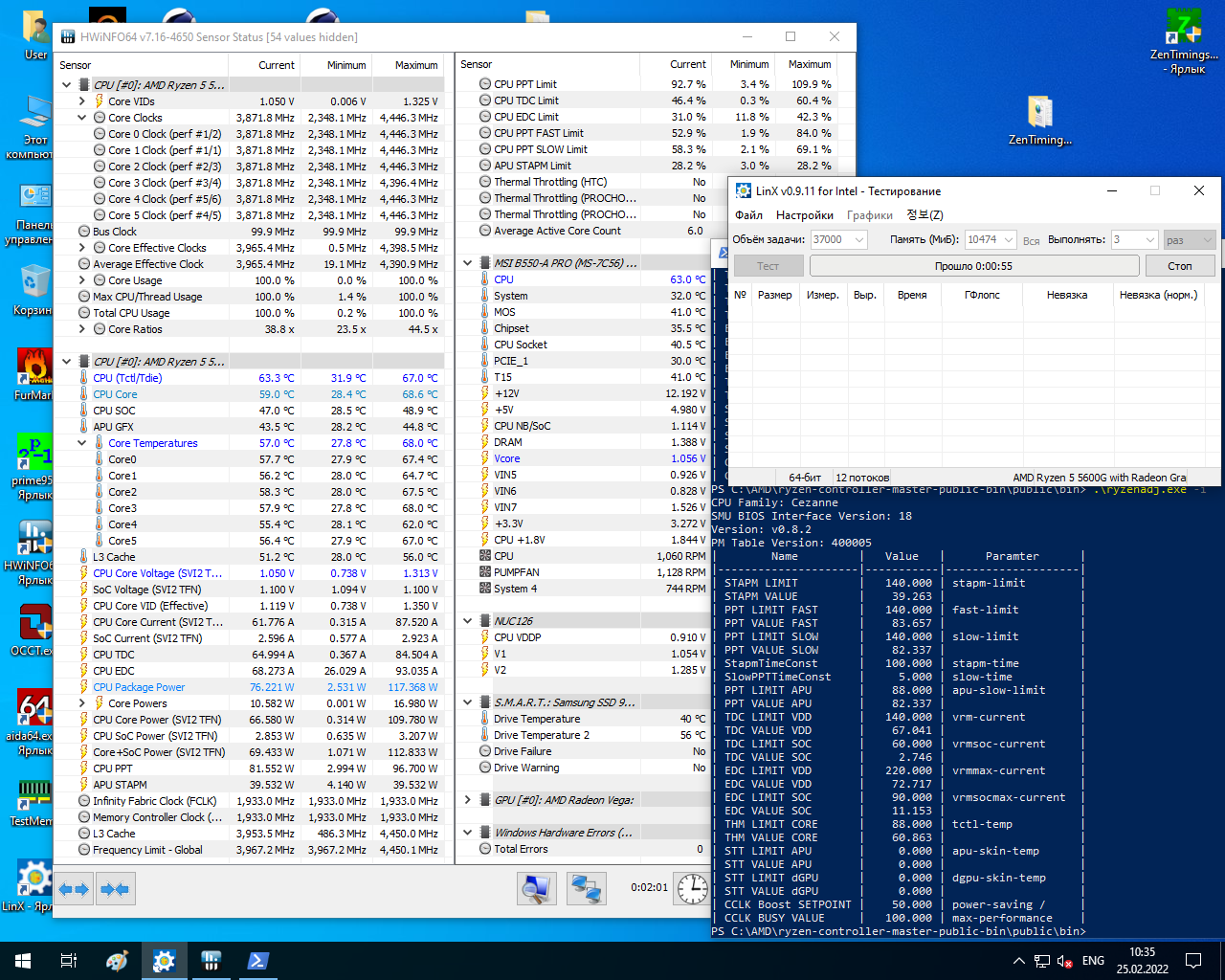Click the volume icon in system tray

1064,961
